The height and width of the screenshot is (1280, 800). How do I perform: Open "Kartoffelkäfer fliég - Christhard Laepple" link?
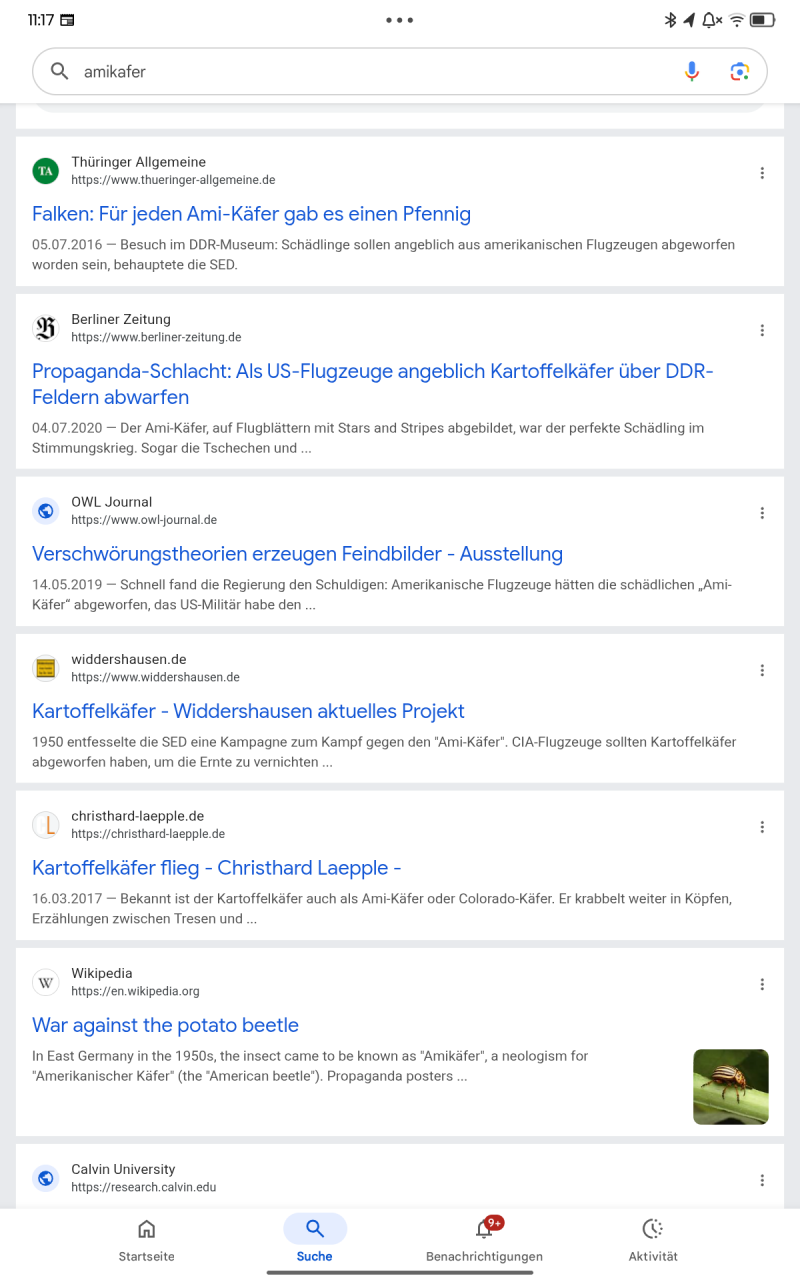216,868
